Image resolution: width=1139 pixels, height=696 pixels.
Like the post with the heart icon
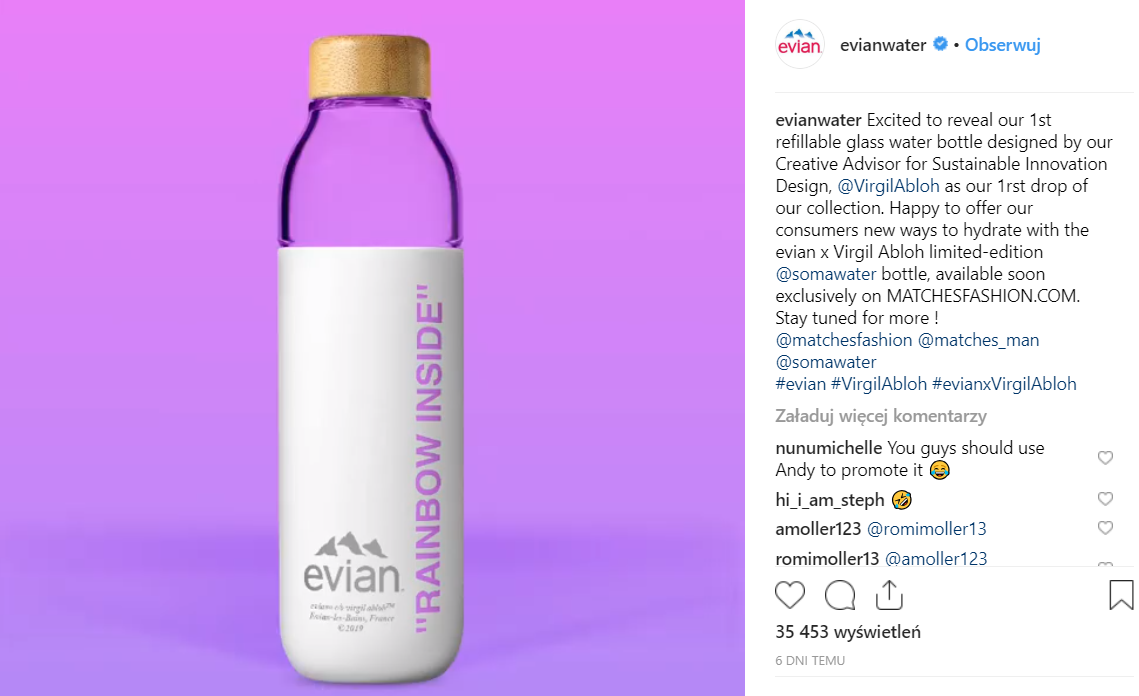pyautogui.click(x=790, y=595)
